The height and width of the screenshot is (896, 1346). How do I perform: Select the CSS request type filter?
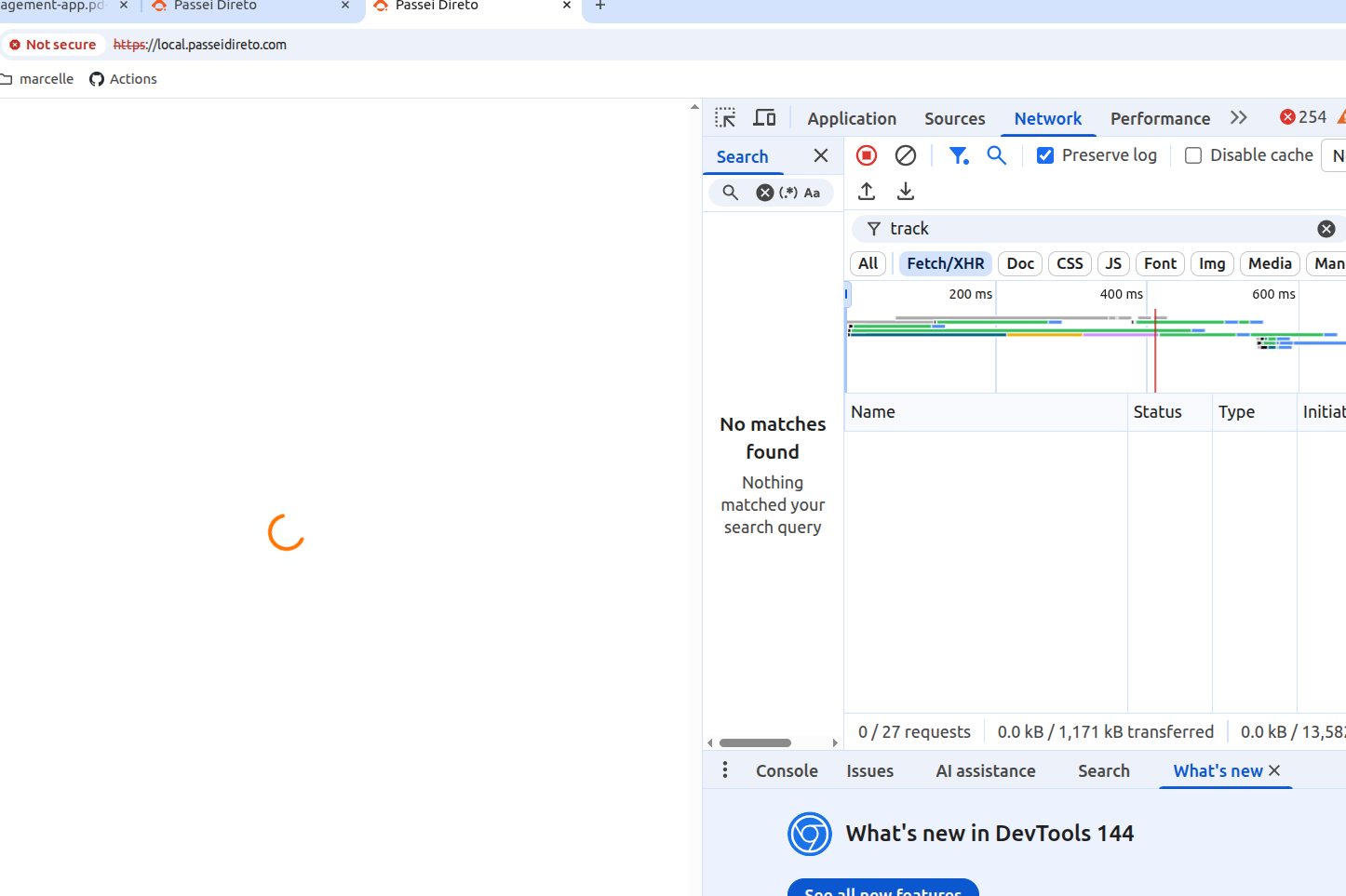pos(1070,264)
